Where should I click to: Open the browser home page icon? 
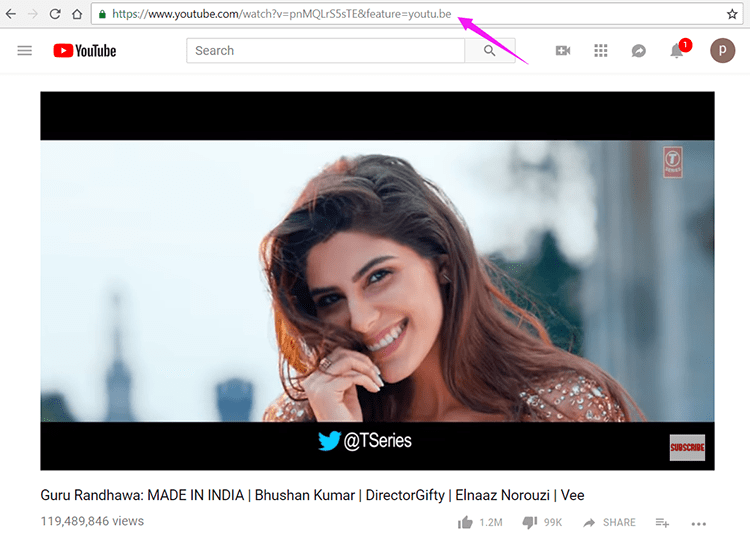77,14
